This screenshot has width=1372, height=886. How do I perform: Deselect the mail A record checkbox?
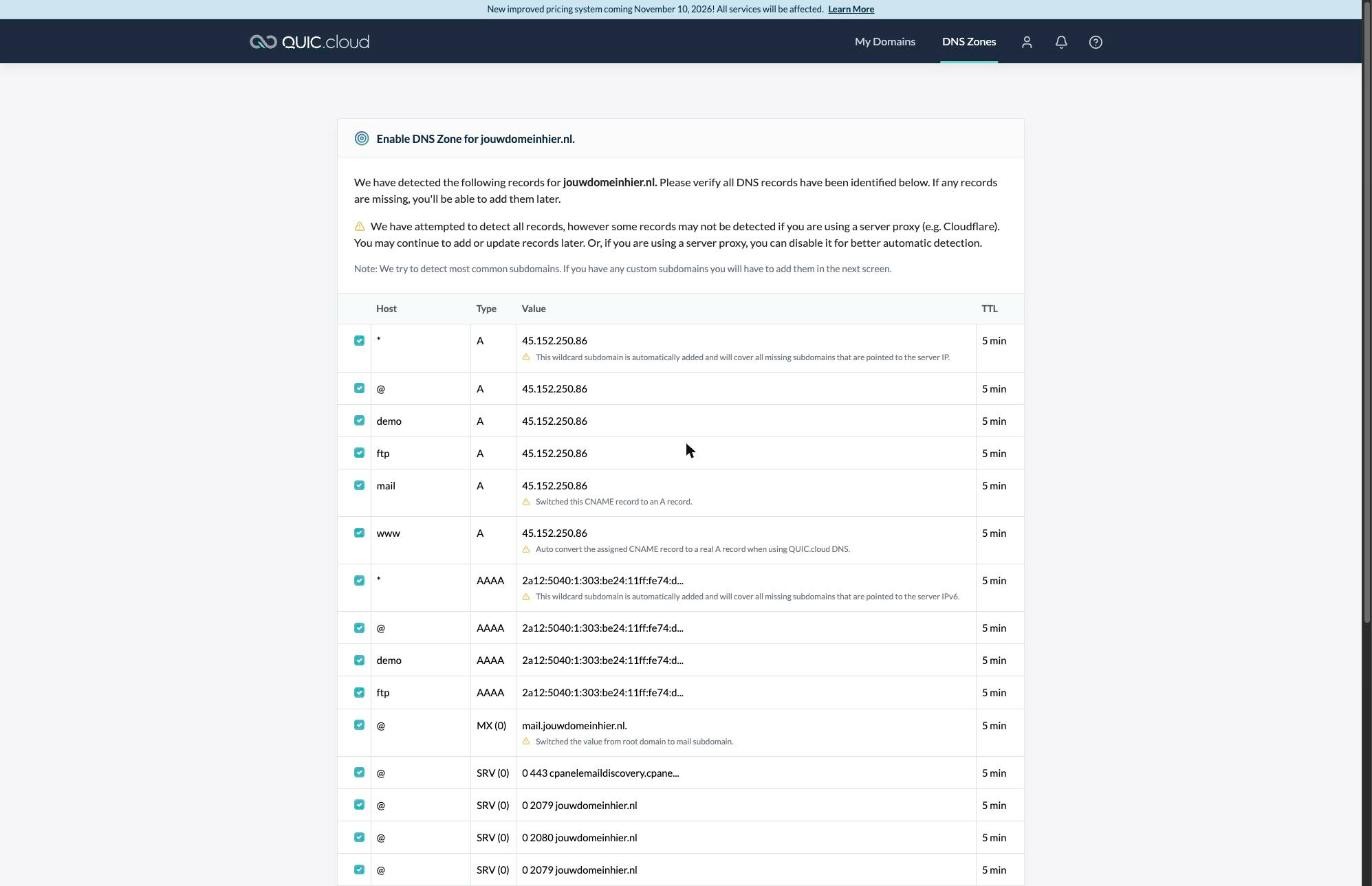[359, 485]
